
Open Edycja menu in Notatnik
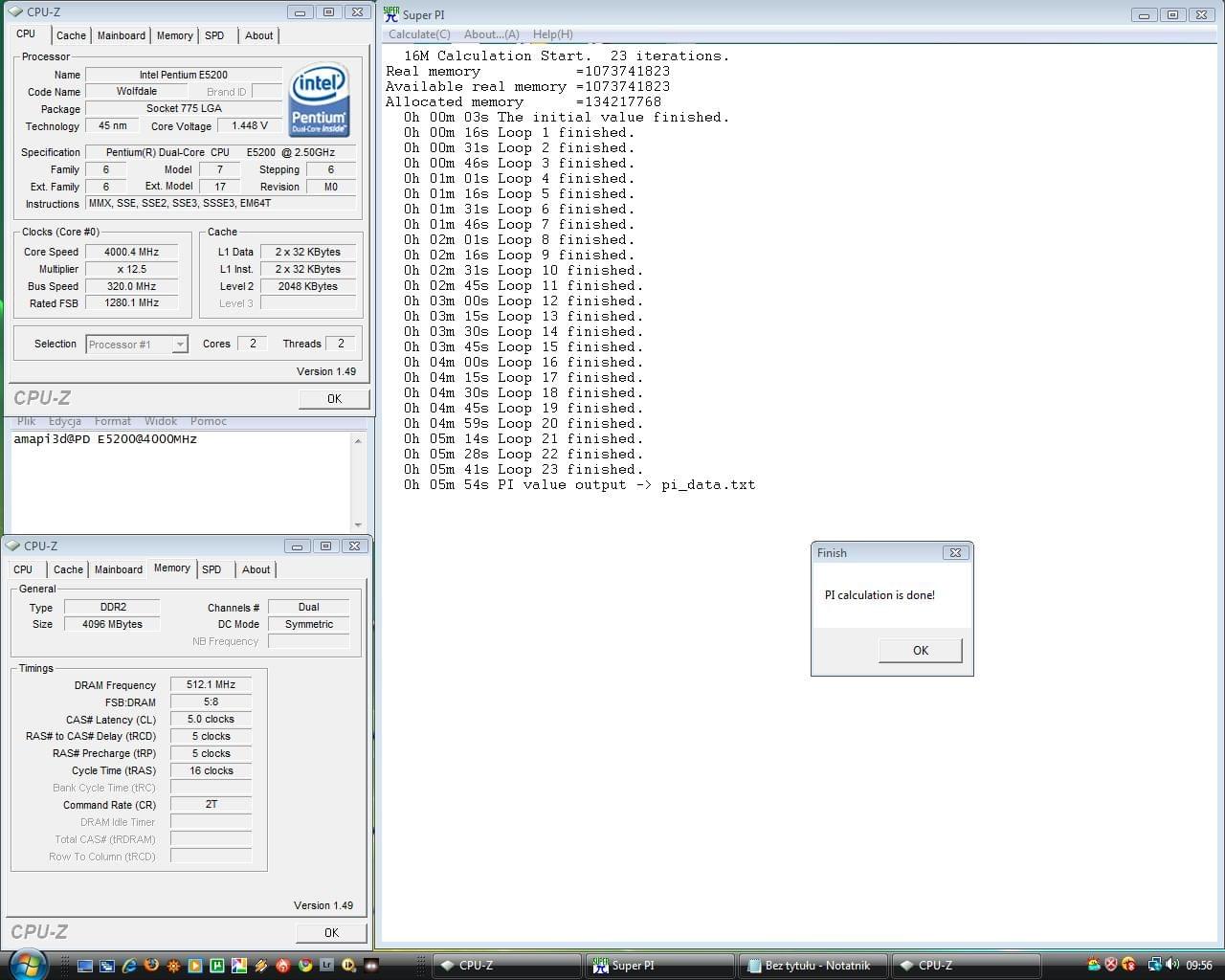(x=64, y=421)
